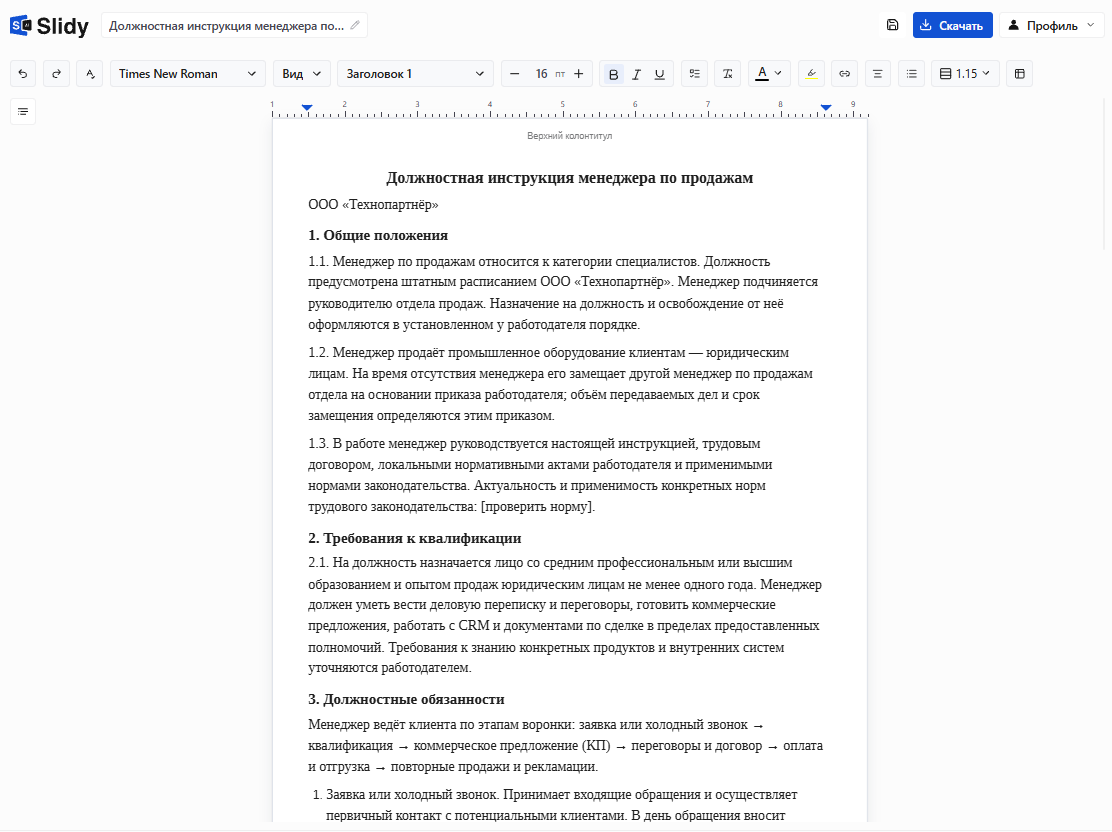Image resolution: width=1112 pixels, height=832 pixels.
Task: Click the insert table icon
Action: pyautogui.click(x=1020, y=74)
